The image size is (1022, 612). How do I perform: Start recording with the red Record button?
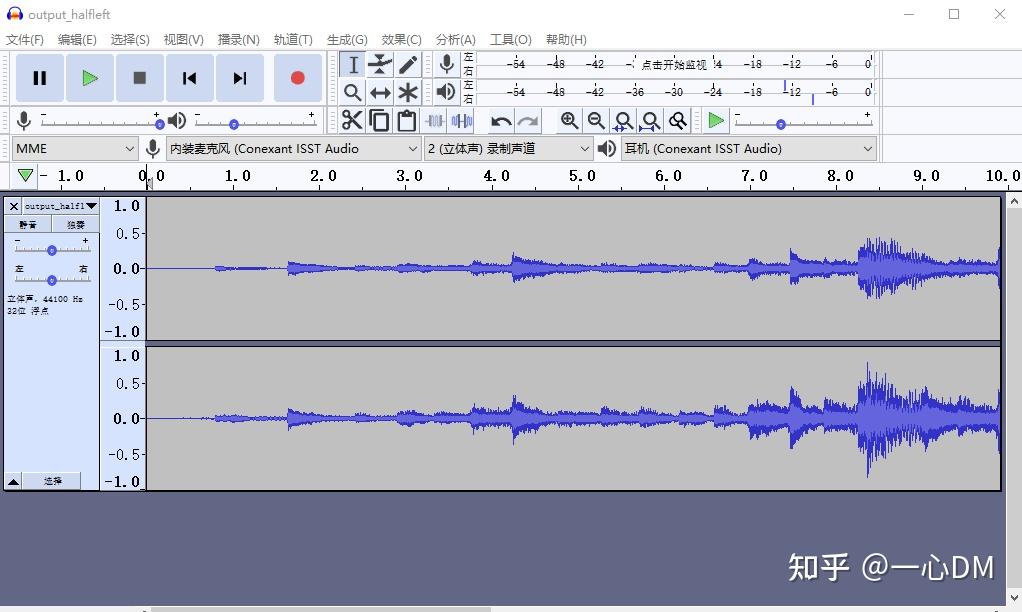click(298, 78)
